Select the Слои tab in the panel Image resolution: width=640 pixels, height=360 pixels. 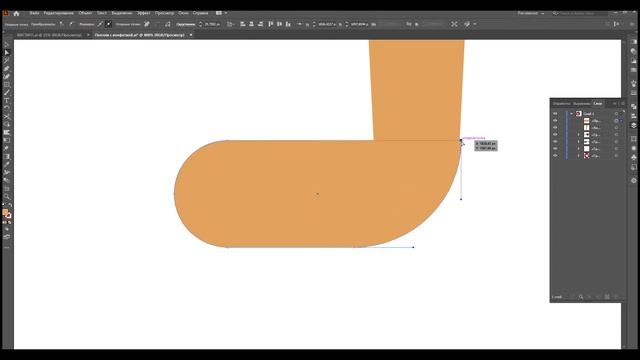pos(598,103)
